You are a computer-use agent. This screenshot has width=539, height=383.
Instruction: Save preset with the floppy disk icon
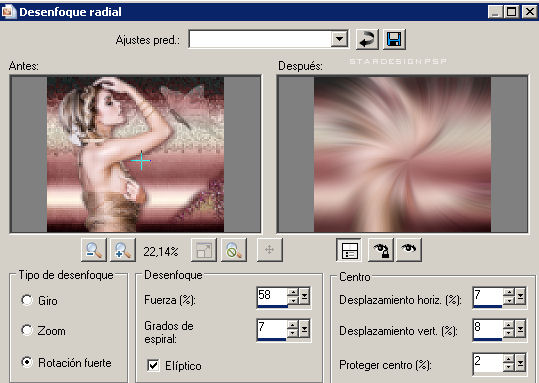click(394, 40)
